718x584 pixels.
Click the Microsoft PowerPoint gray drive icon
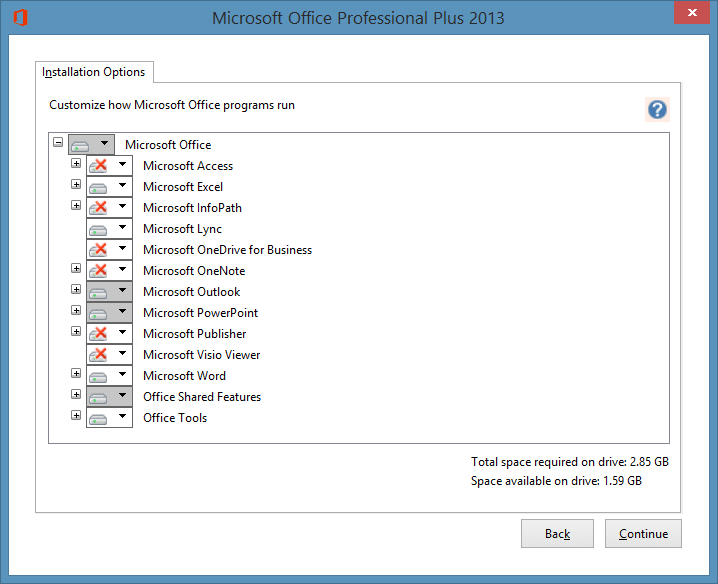click(98, 313)
